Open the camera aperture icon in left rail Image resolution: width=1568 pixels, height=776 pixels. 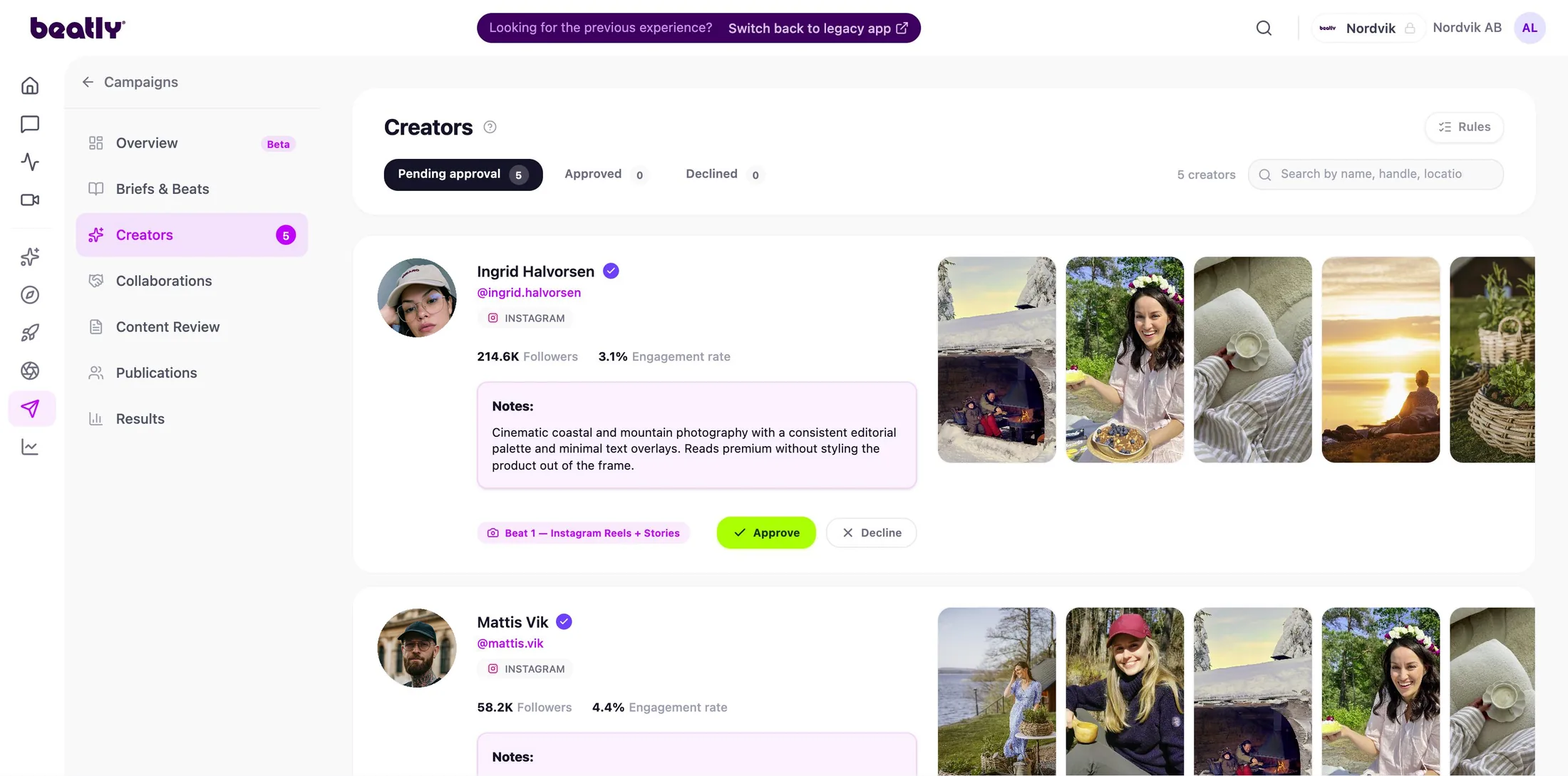(30, 371)
